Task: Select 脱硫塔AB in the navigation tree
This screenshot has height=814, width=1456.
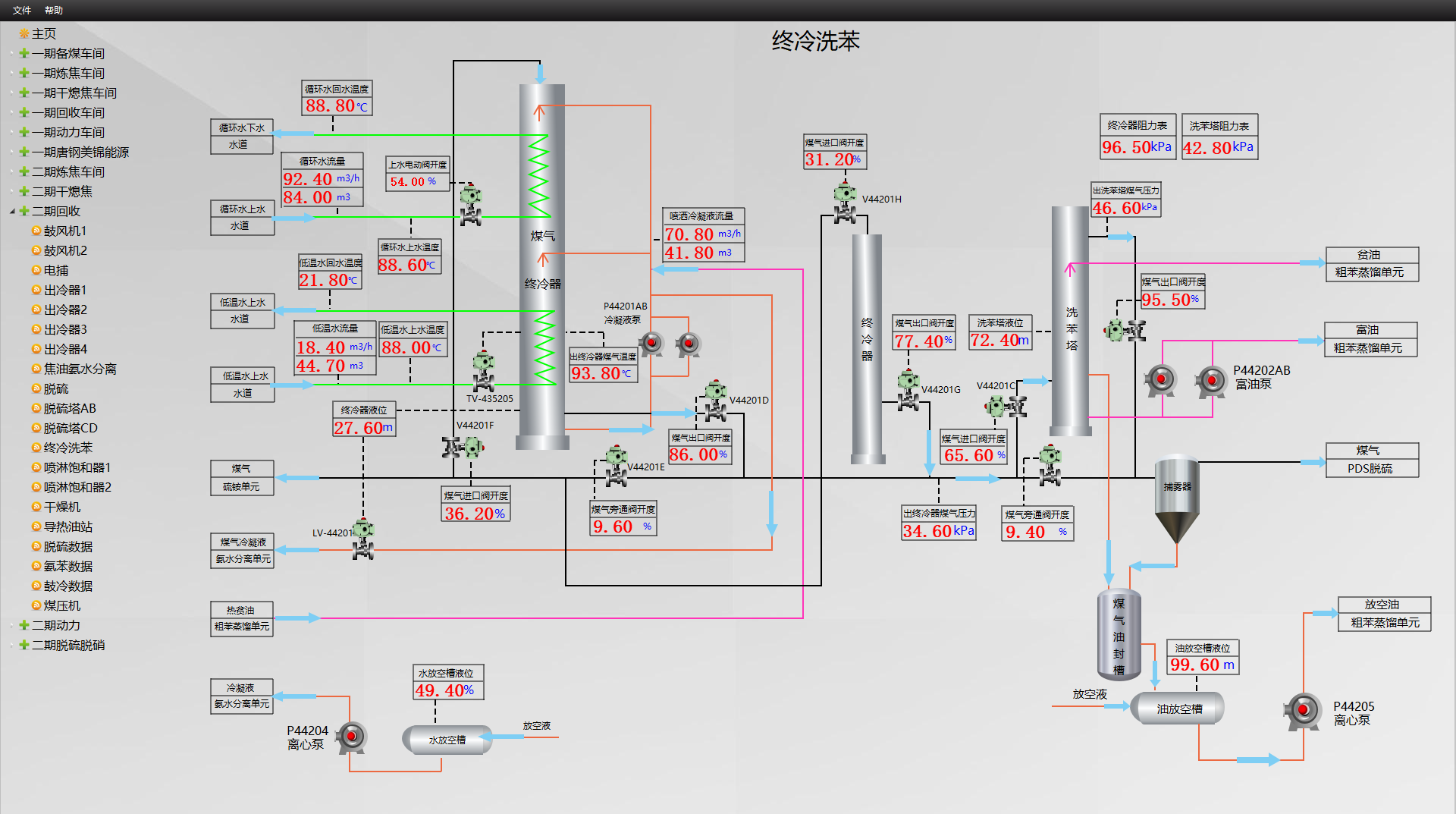Action: click(70, 408)
